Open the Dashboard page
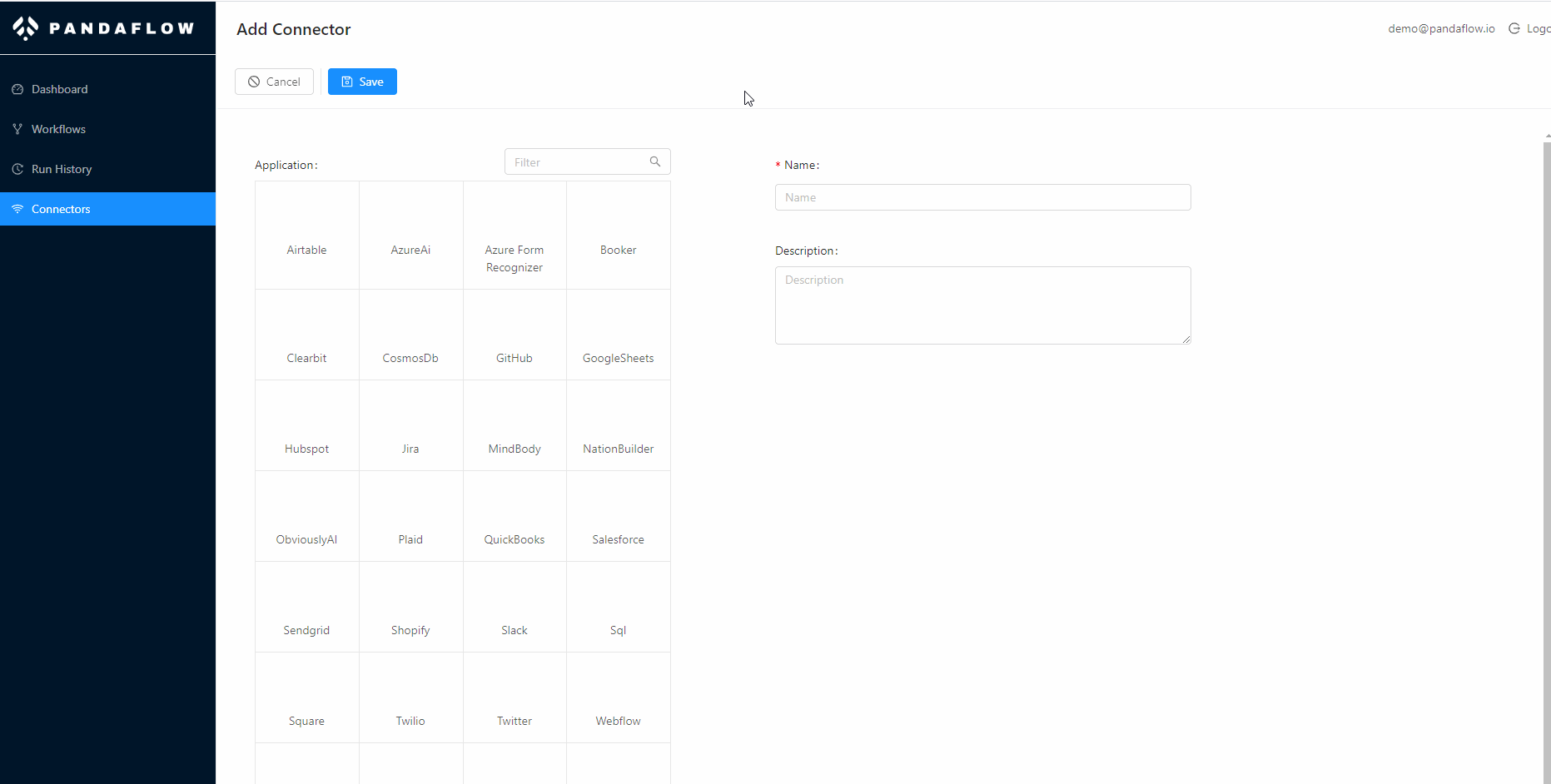 tap(107, 89)
